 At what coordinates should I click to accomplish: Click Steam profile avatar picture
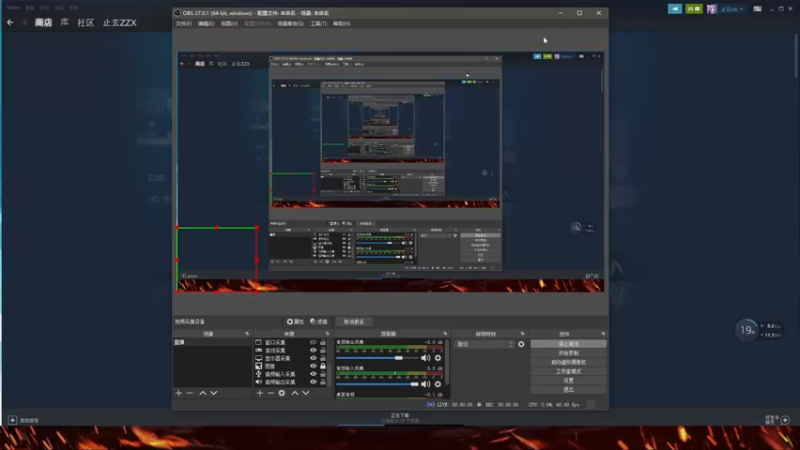pyautogui.click(x=712, y=9)
